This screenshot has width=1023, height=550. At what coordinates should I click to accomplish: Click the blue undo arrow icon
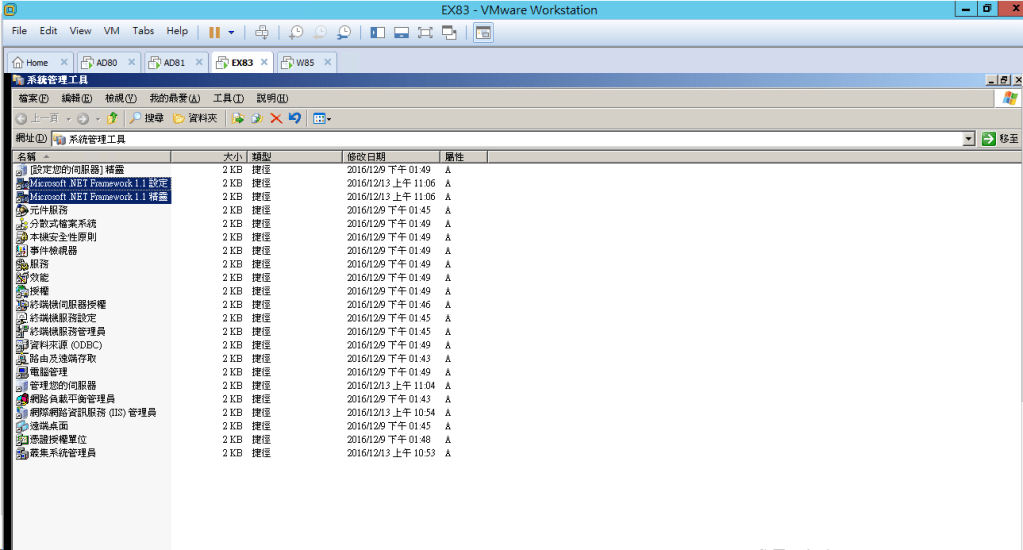pyautogui.click(x=295, y=118)
